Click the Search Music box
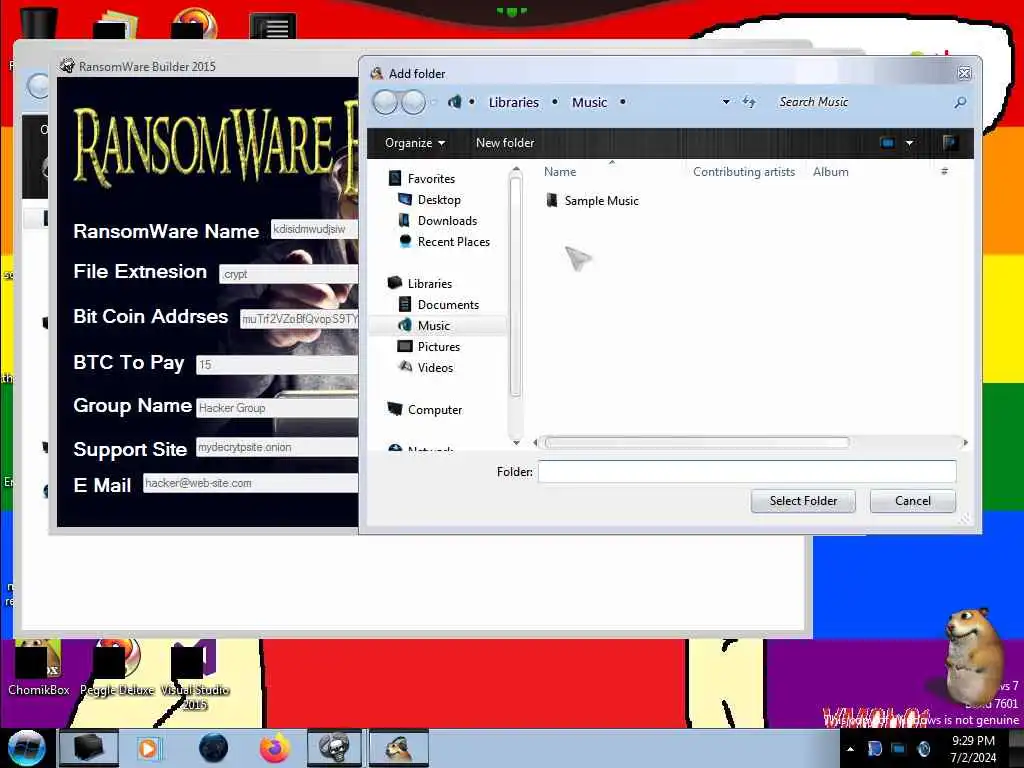 point(862,102)
